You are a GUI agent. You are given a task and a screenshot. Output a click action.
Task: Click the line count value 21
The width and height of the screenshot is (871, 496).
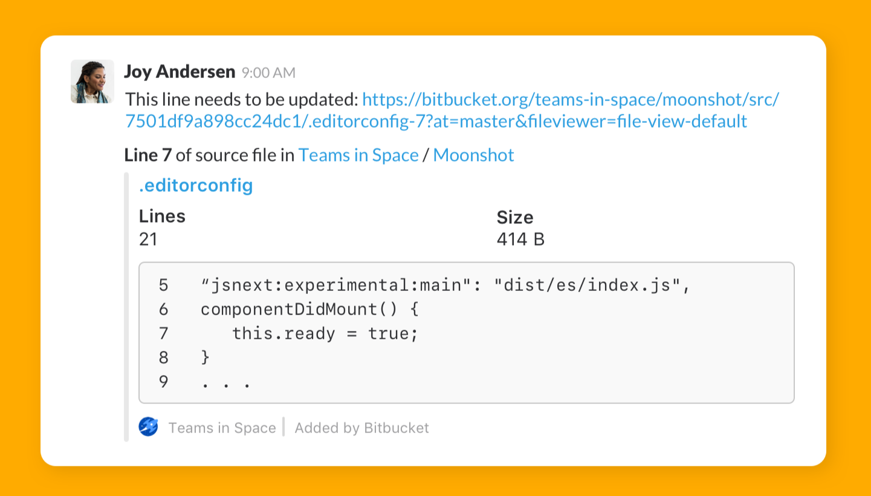tap(148, 239)
